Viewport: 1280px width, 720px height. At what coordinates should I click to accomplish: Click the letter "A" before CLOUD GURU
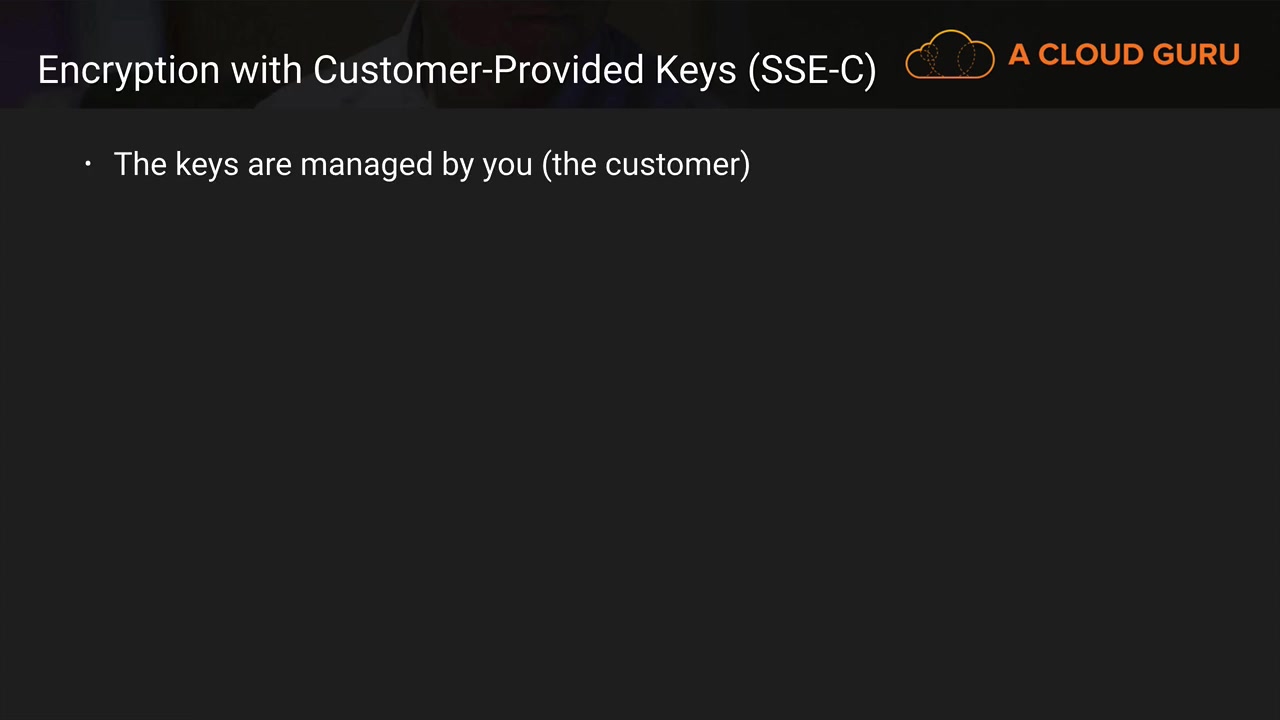pos(1019,55)
